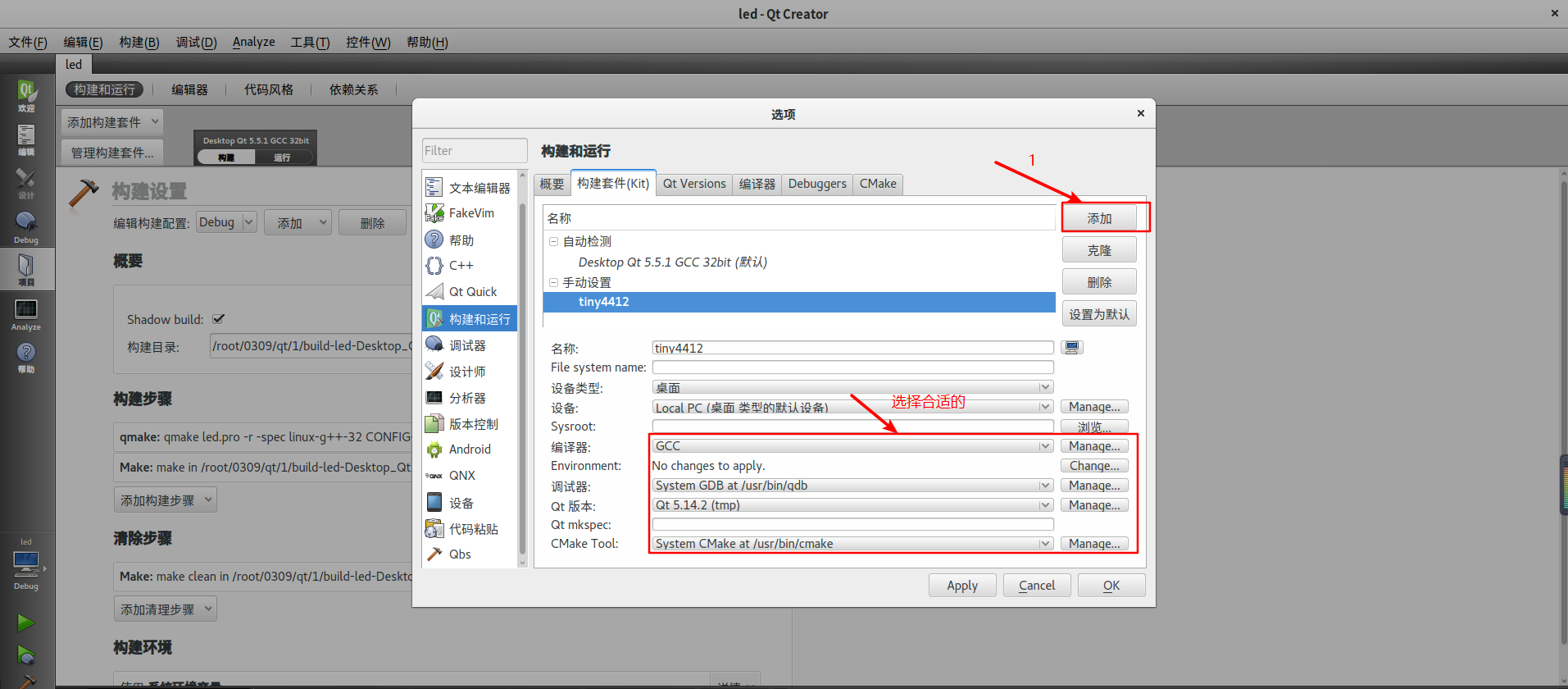Select 分析器 category in options list
The height and width of the screenshot is (689, 1568).
pyautogui.click(x=469, y=398)
